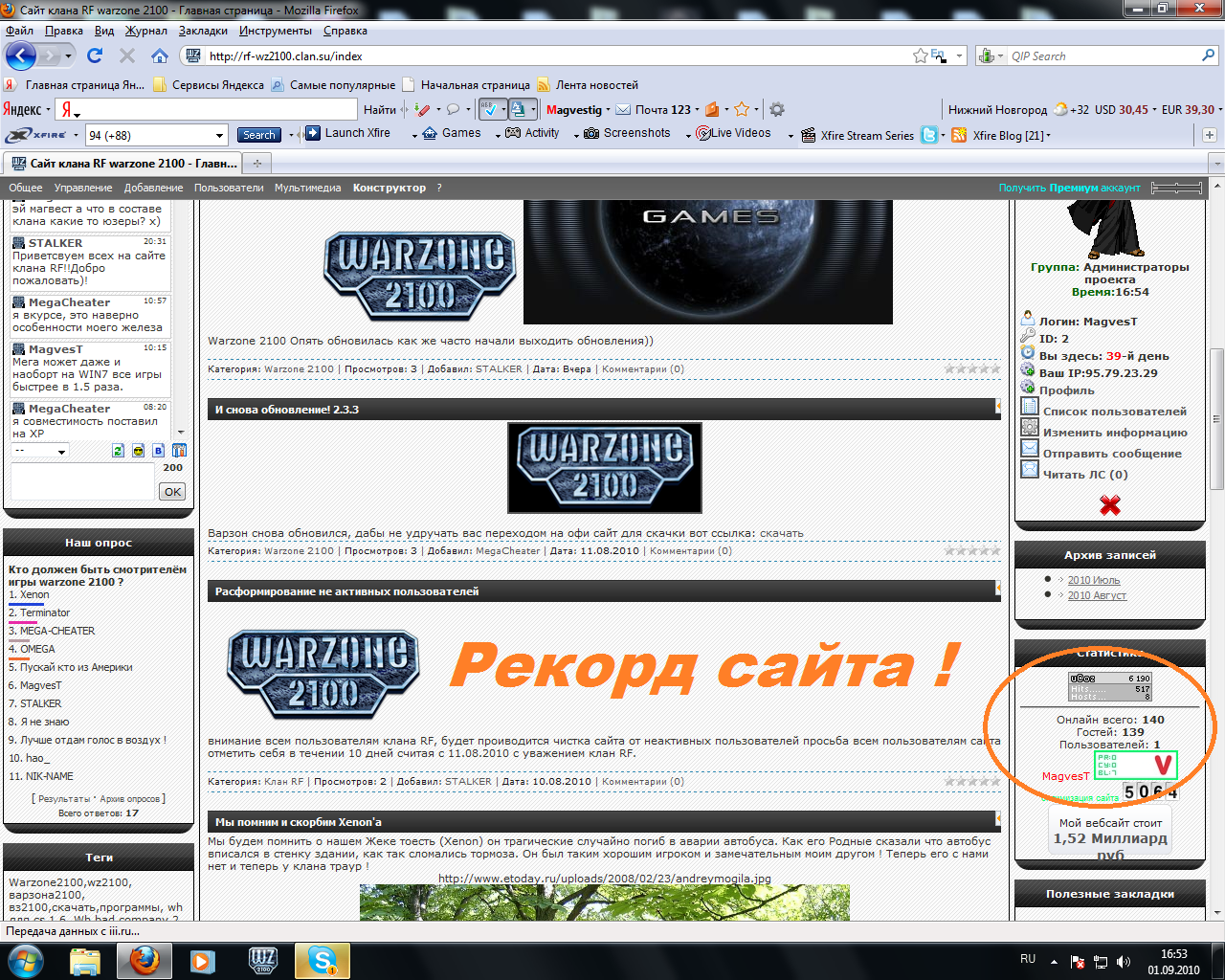Toggle the page translate icon in Yandex bar
The height and width of the screenshot is (980, 1225).
[x=518, y=109]
